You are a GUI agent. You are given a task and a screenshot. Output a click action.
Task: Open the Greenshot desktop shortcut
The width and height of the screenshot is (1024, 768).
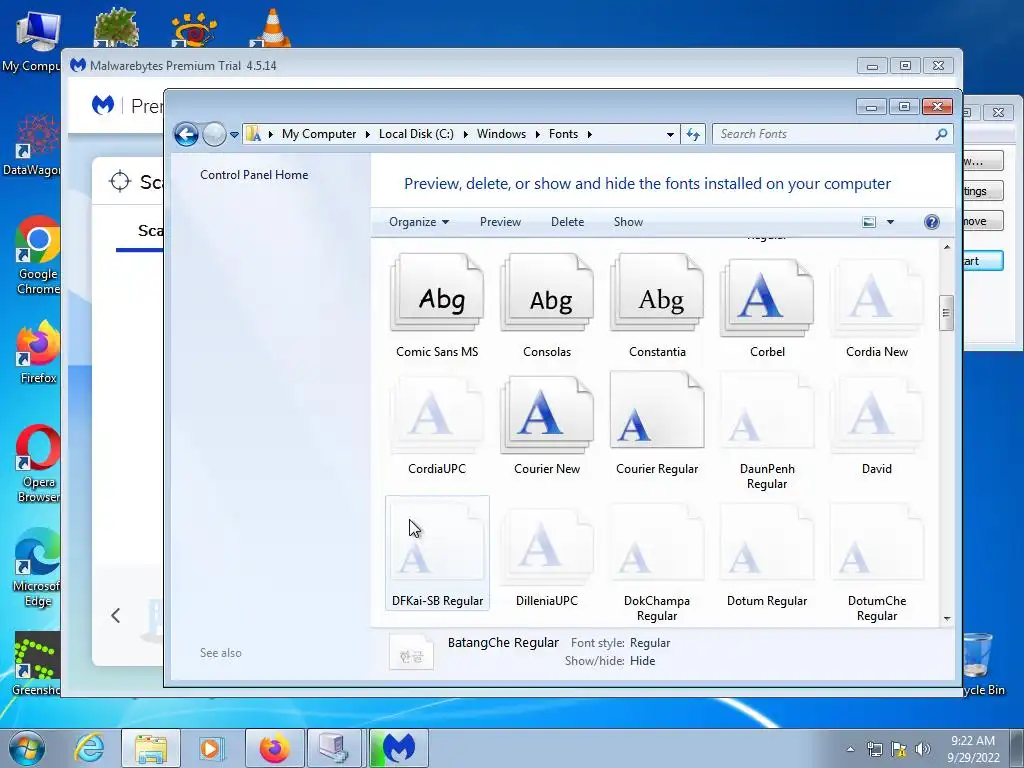point(36,664)
